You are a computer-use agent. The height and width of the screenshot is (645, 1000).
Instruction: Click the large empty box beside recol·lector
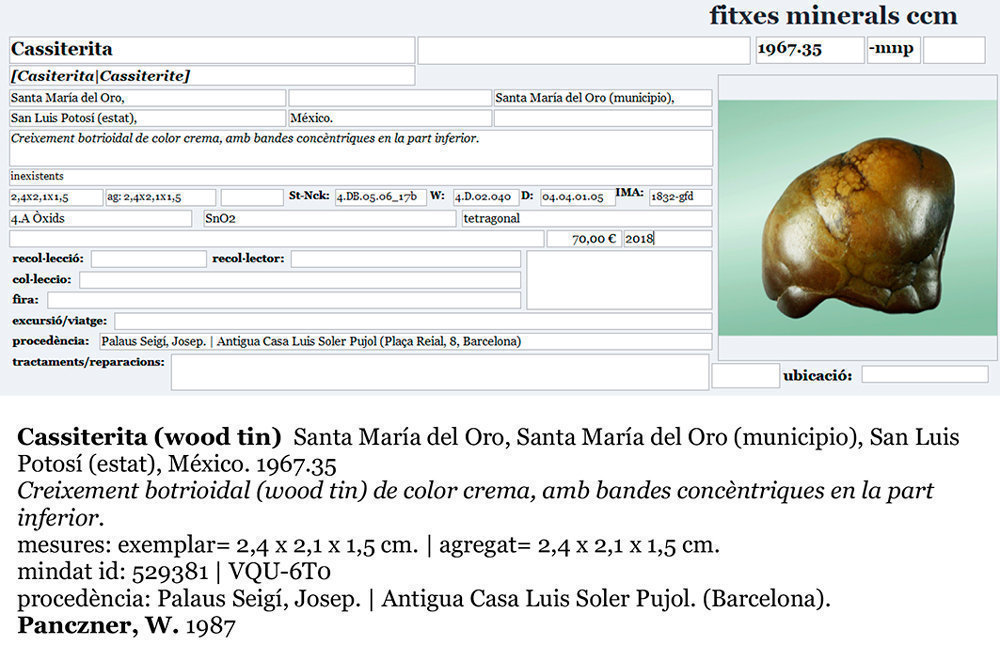[619, 280]
